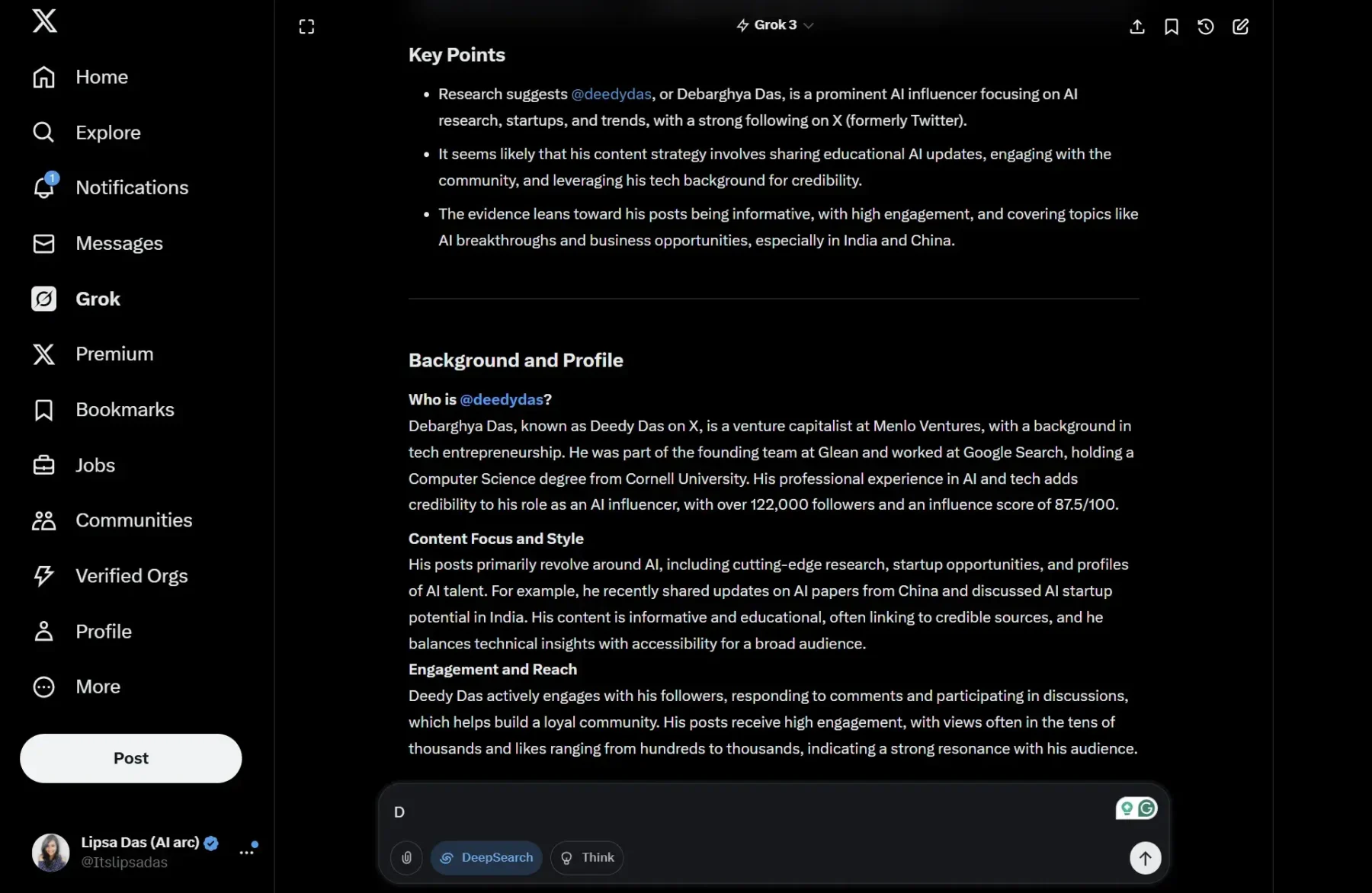
Task: Click the Jobs briefcase icon
Action: [x=43, y=465]
